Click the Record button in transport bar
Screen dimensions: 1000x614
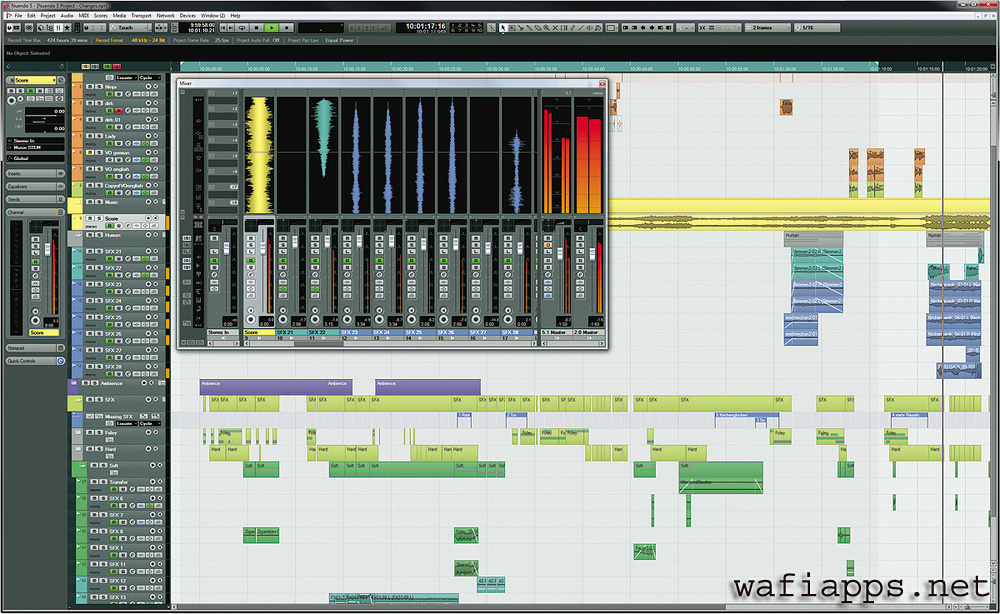tap(288, 28)
